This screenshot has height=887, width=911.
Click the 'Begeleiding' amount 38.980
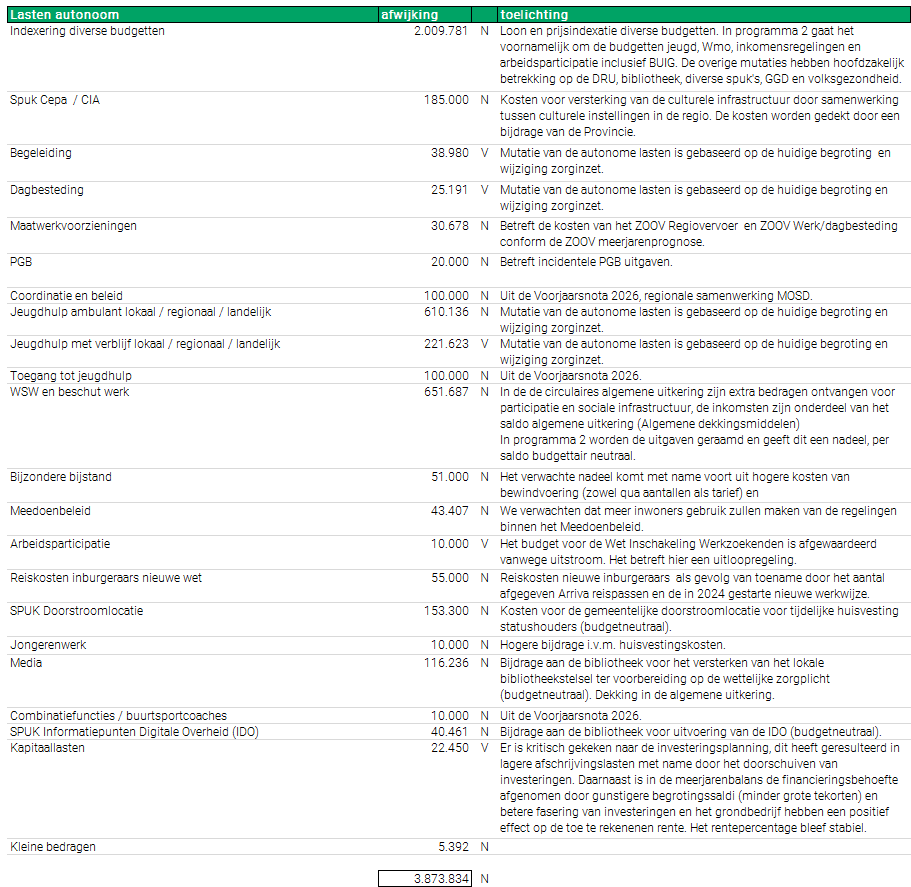(449, 154)
